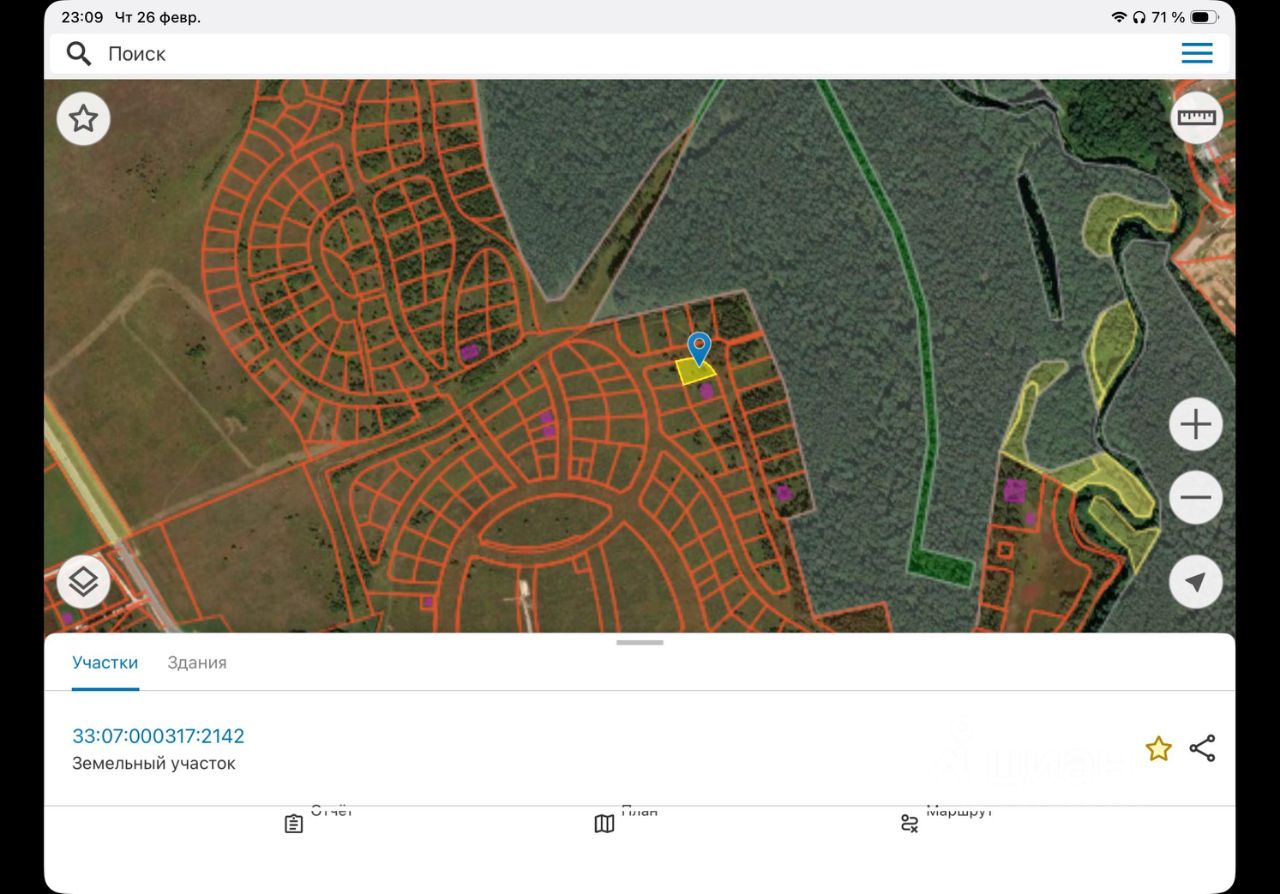Image resolution: width=1280 pixels, height=894 pixels.
Task: Tap the bottom sheet grab handle
Action: tap(640, 643)
